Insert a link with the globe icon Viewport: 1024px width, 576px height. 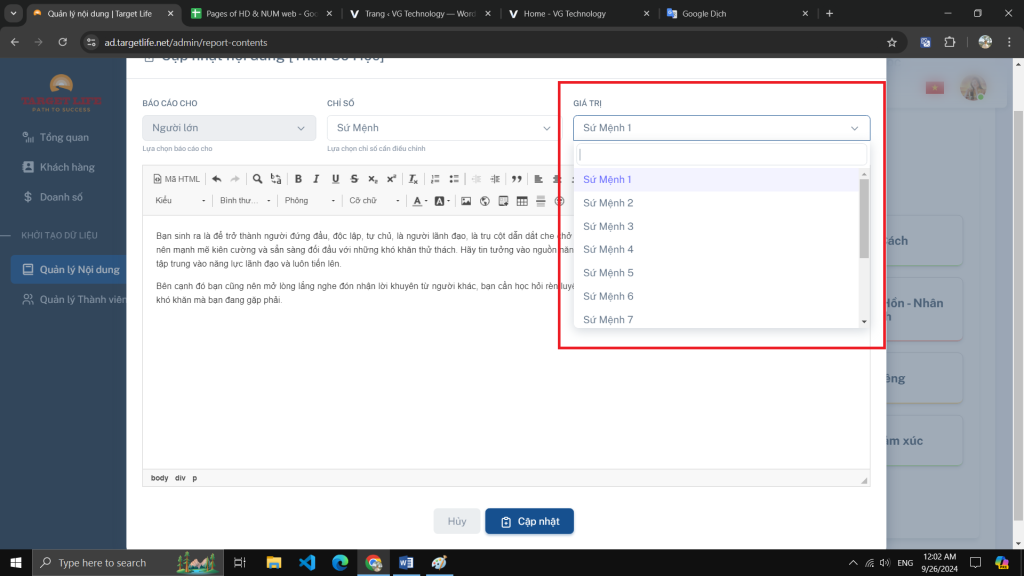[485, 201]
